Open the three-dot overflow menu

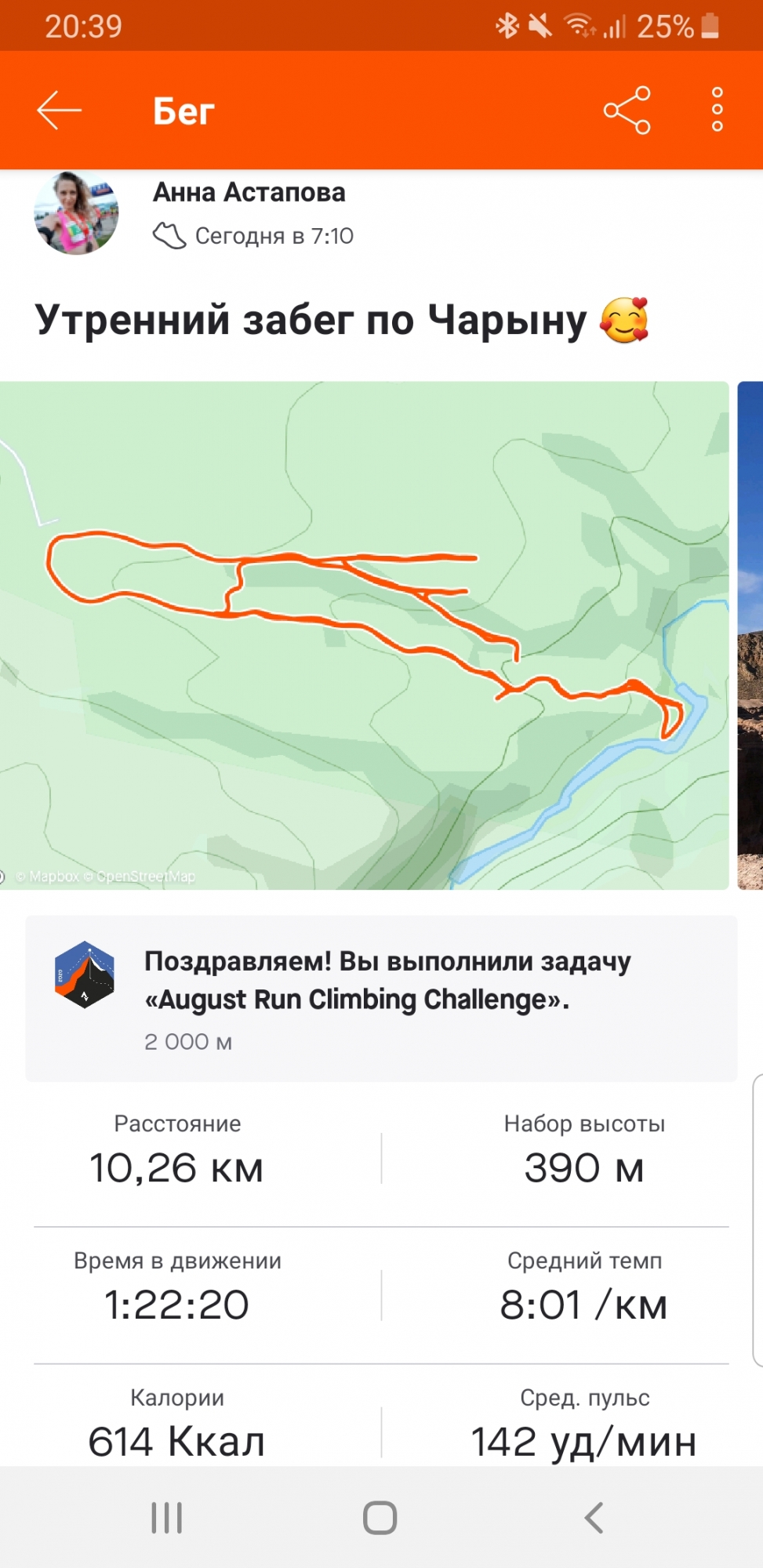(x=717, y=110)
